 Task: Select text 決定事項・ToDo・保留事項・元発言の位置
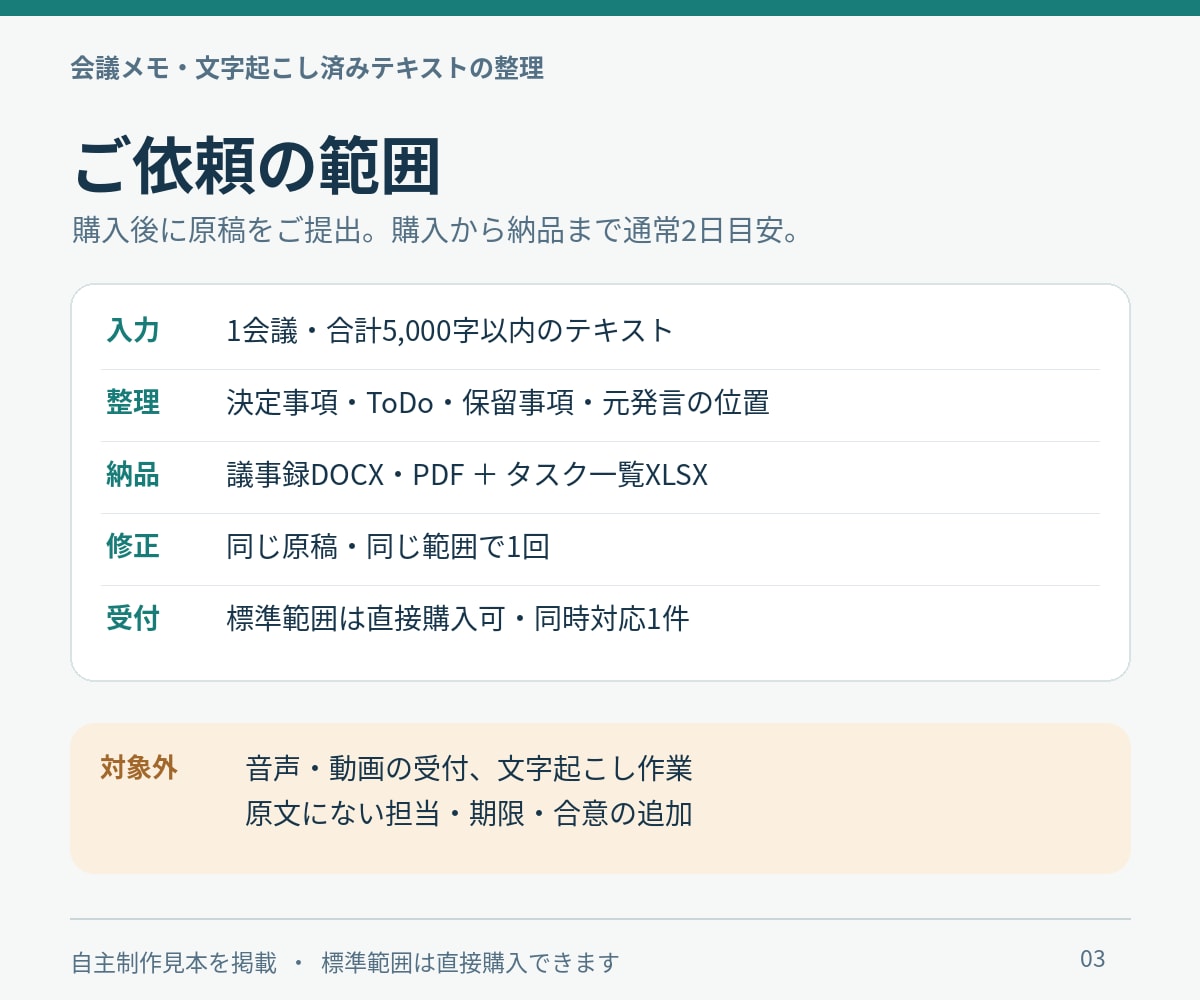(498, 403)
